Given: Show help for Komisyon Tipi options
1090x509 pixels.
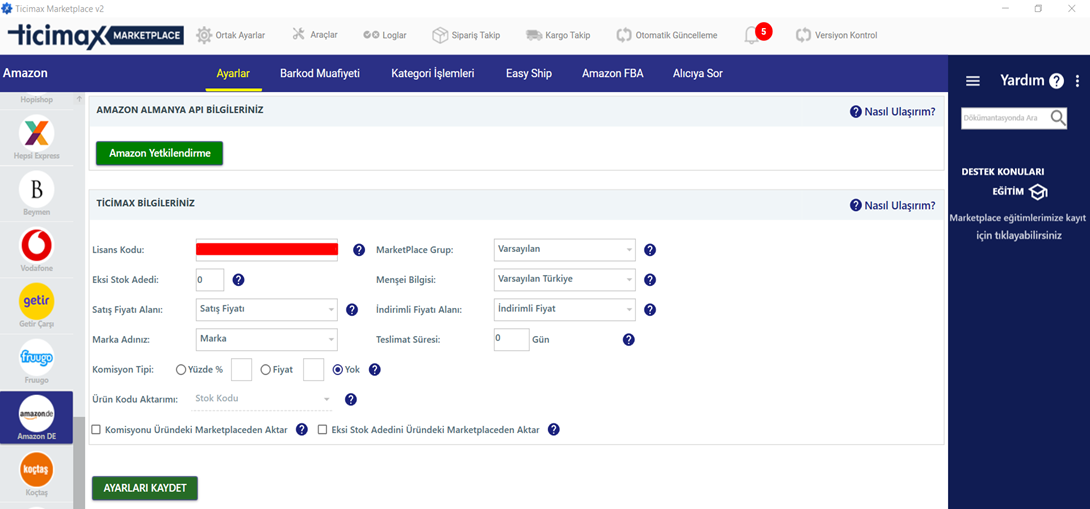Looking at the screenshot, I should (x=374, y=369).
